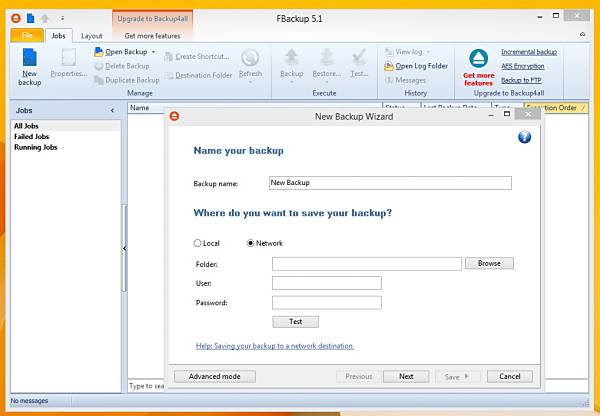The width and height of the screenshot is (600, 416).
Task: Click the Properties icon in Manage group
Action: [x=69, y=58]
